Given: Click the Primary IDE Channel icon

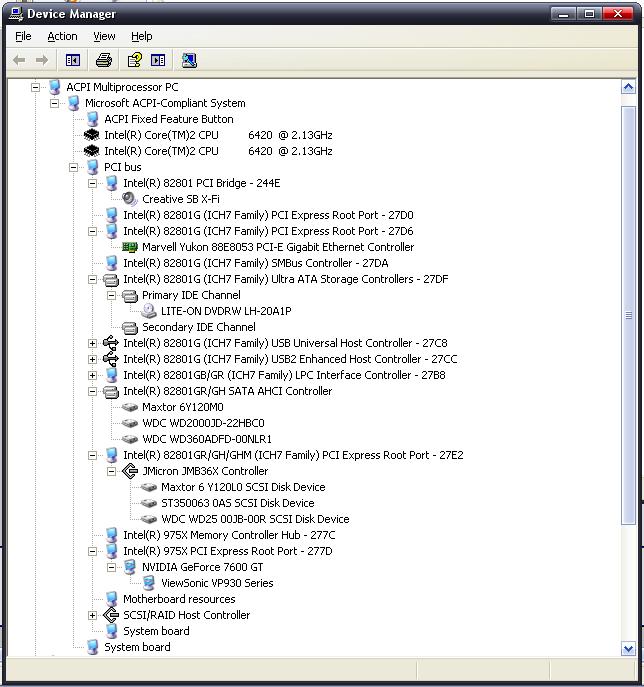Looking at the screenshot, I should click(130, 296).
